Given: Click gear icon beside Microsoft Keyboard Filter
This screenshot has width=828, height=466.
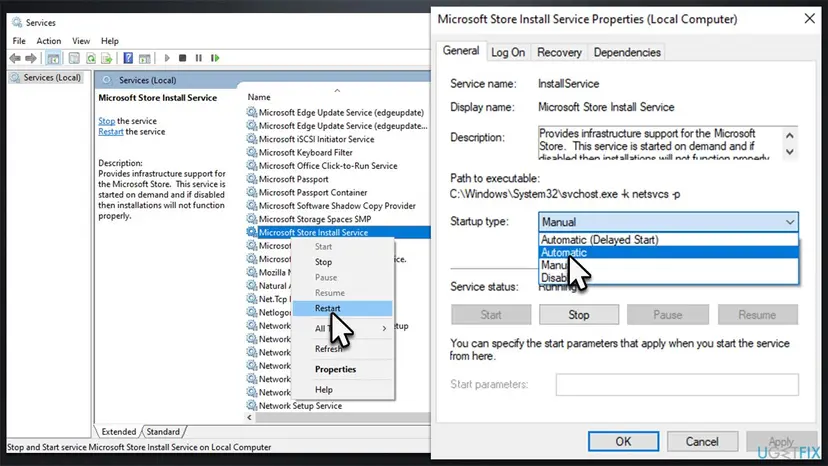Looking at the screenshot, I should click(x=252, y=152).
